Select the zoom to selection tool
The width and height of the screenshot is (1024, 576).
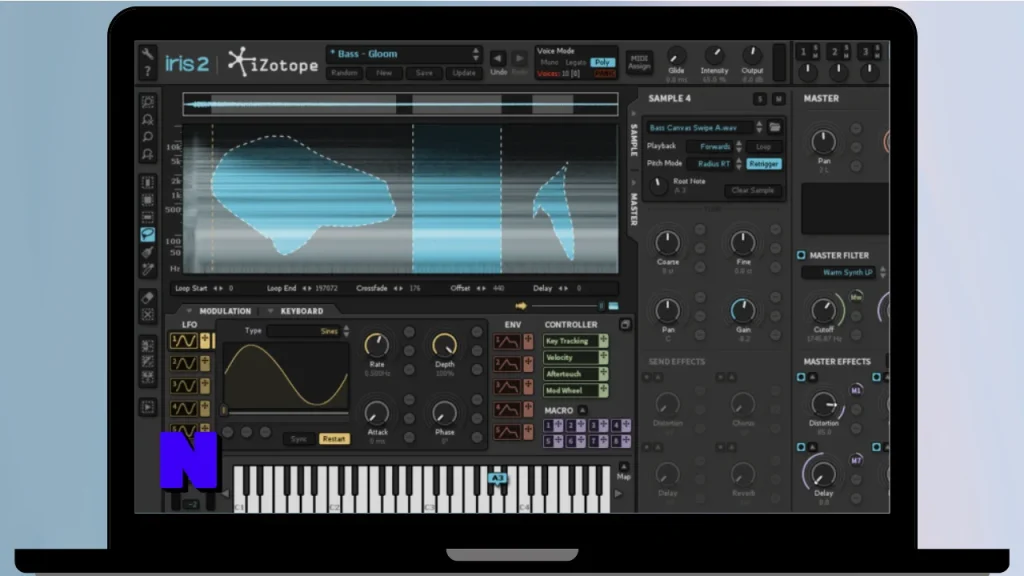[x=148, y=102]
